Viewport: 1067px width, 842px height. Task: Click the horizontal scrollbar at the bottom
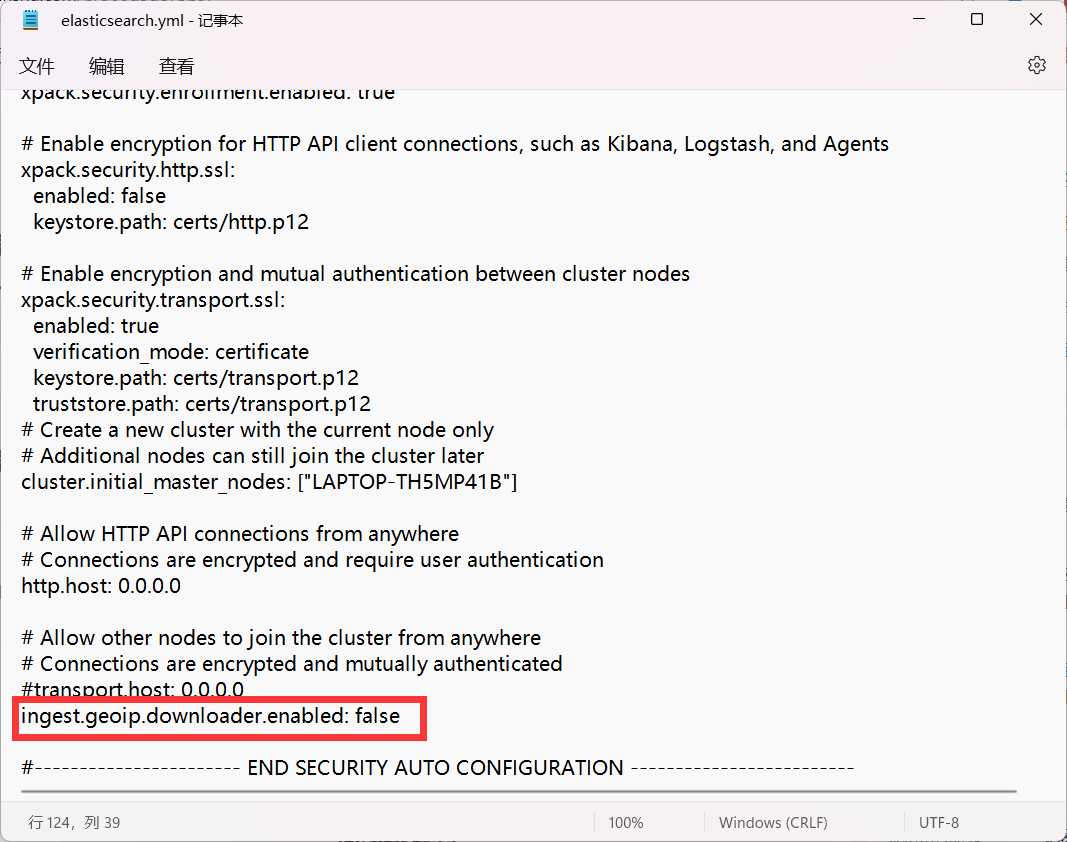click(519, 792)
